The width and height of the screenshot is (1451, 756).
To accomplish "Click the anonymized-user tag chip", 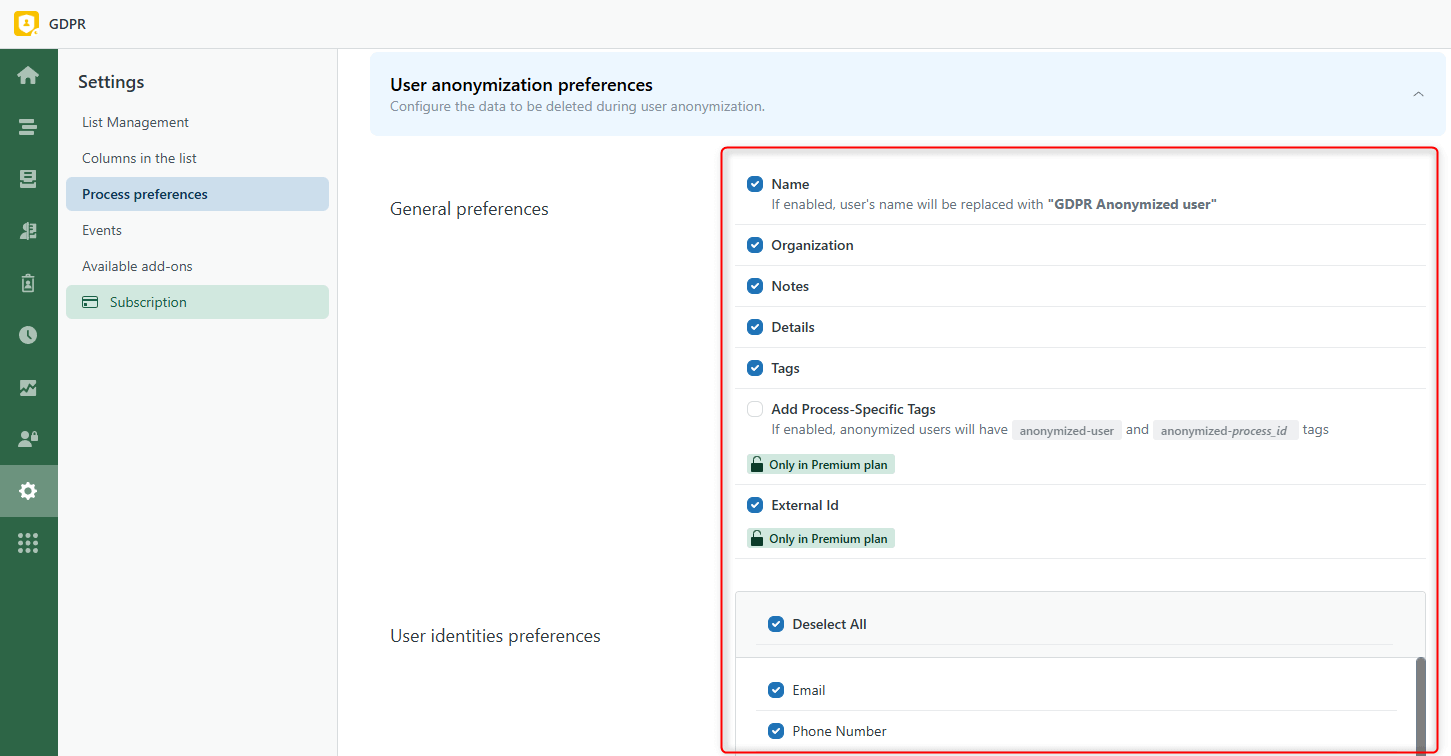I will tap(1067, 431).
